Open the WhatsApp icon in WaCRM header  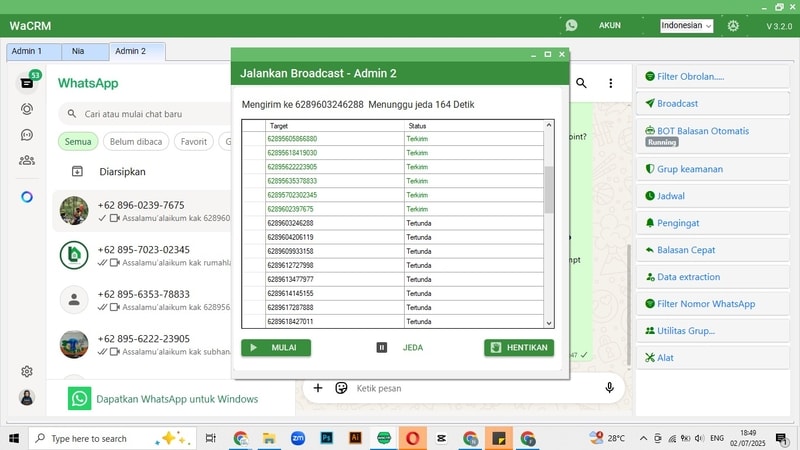(x=571, y=25)
